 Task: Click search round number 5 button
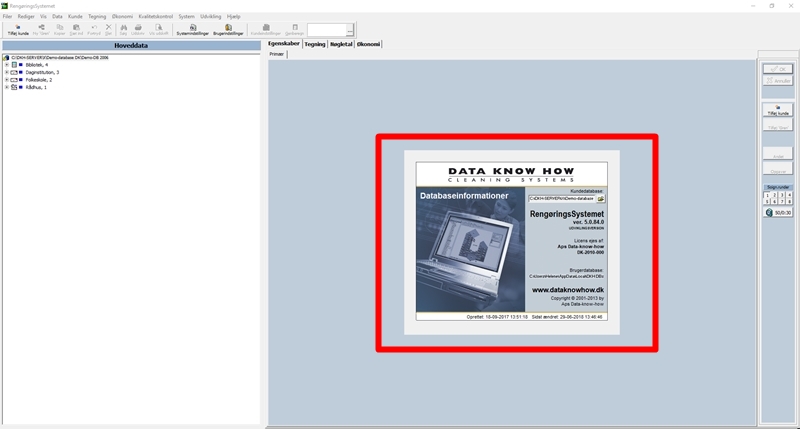pos(767,201)
